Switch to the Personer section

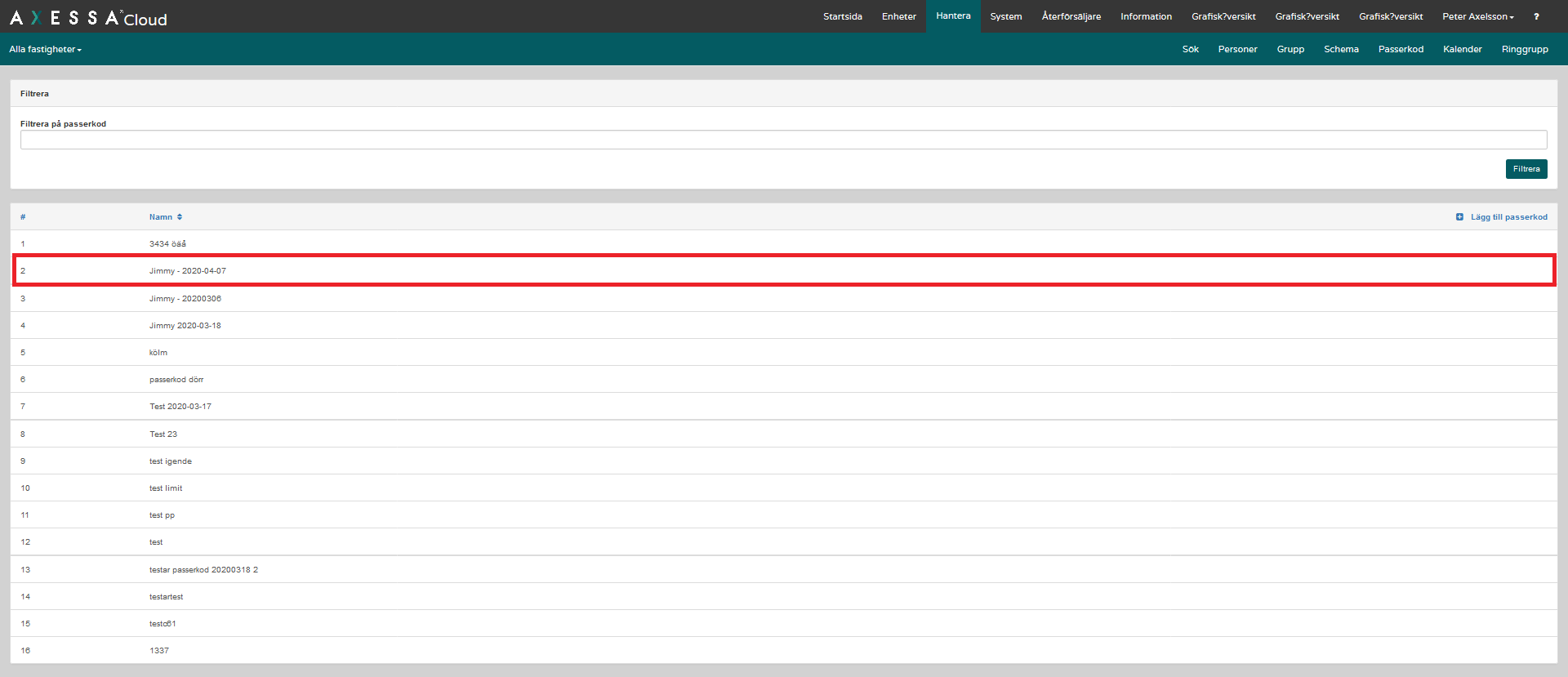(1237, 49)
